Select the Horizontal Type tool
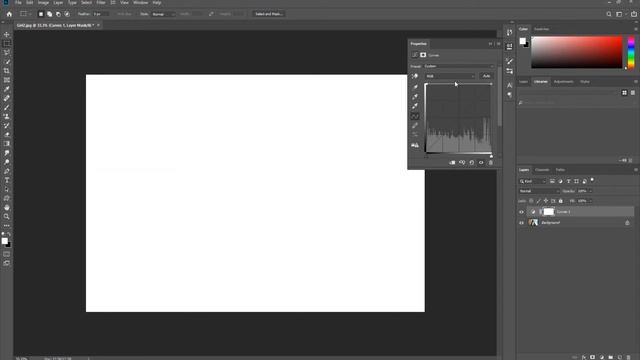This screenshot has height=360, width=640. coord(7,180)
